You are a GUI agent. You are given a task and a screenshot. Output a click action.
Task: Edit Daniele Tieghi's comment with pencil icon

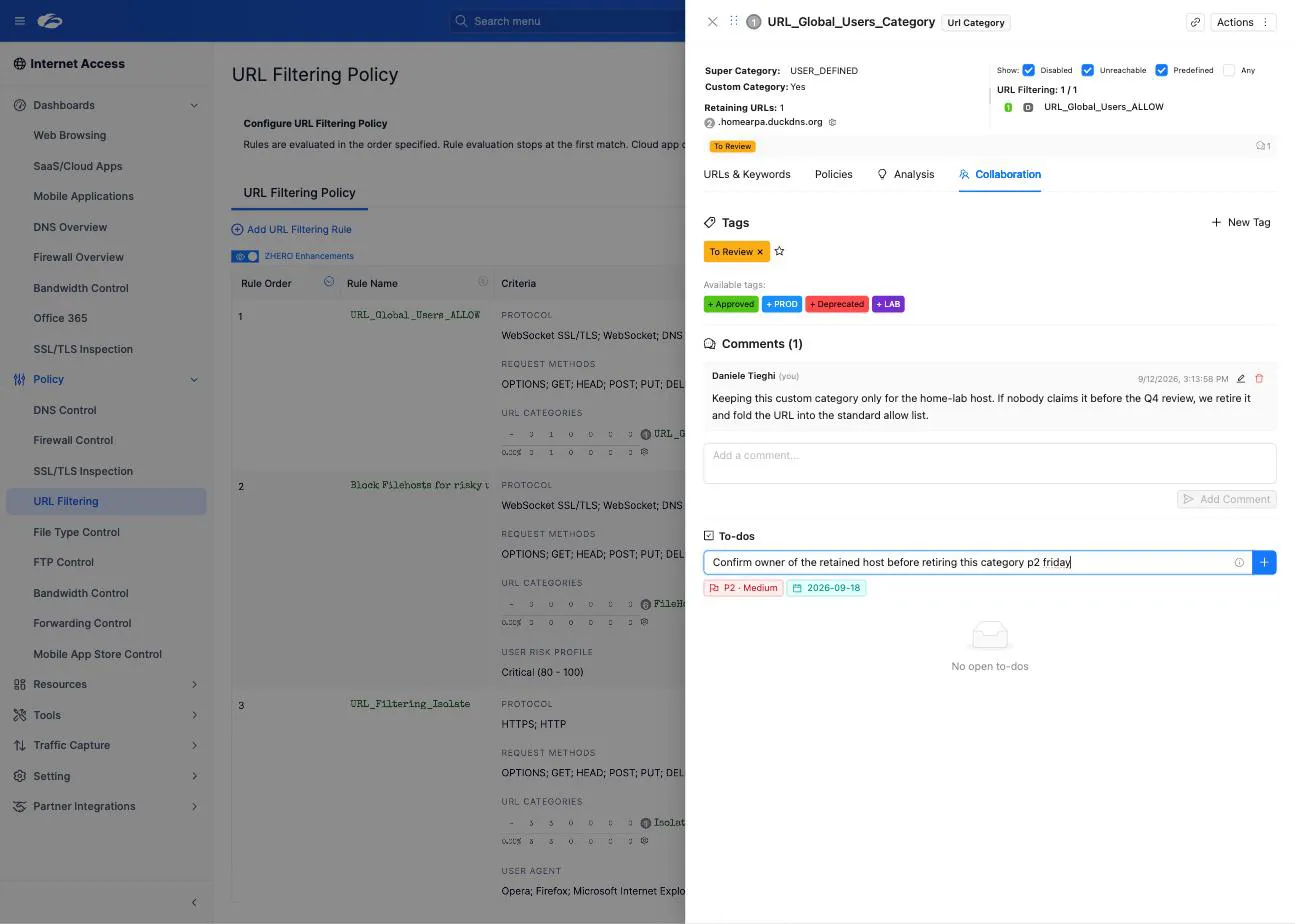click(1241, 379)
